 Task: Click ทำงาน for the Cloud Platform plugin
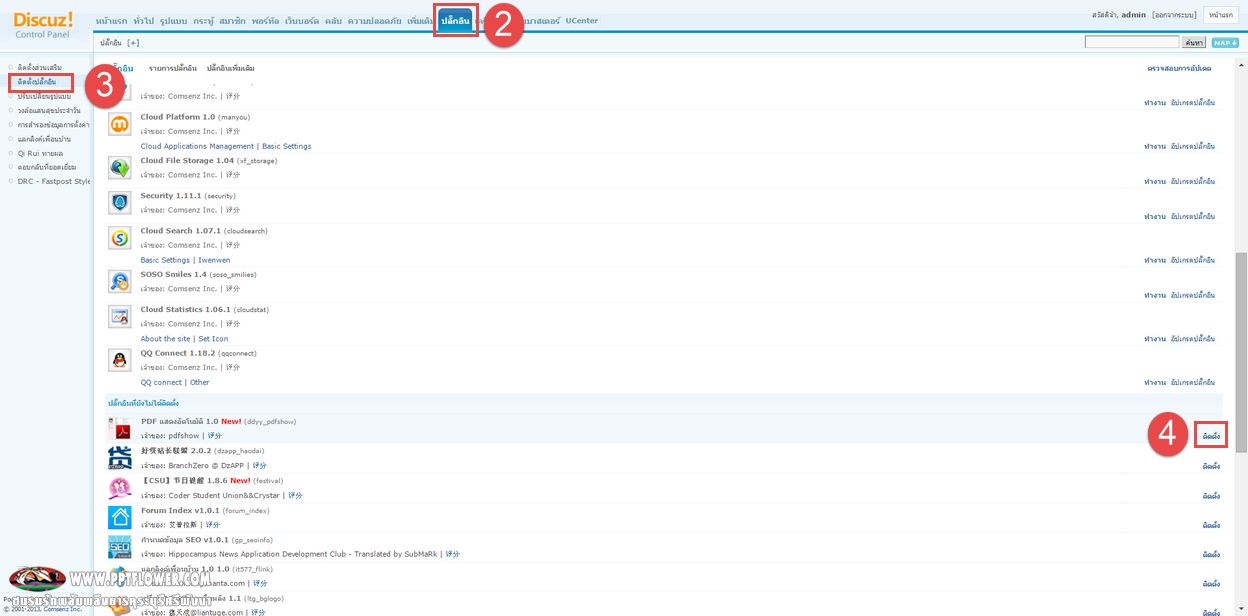click(1155, 146)
